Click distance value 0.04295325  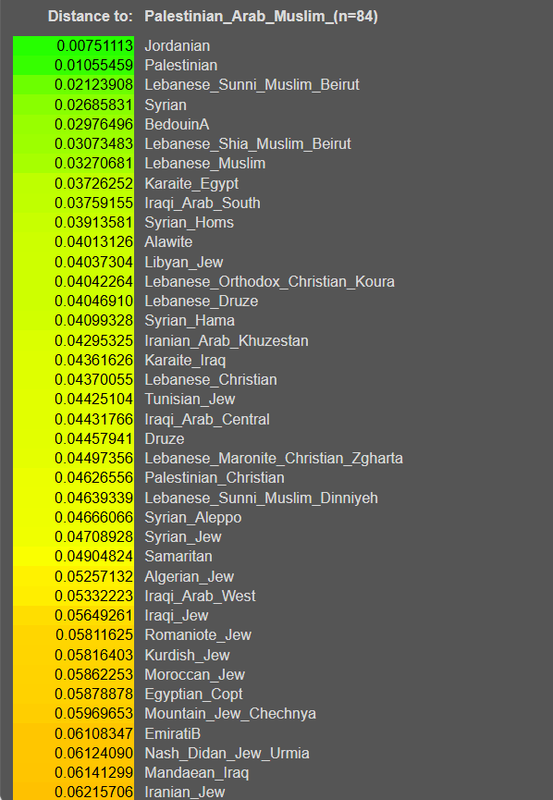pyautogui.click(x=94, y=341)
